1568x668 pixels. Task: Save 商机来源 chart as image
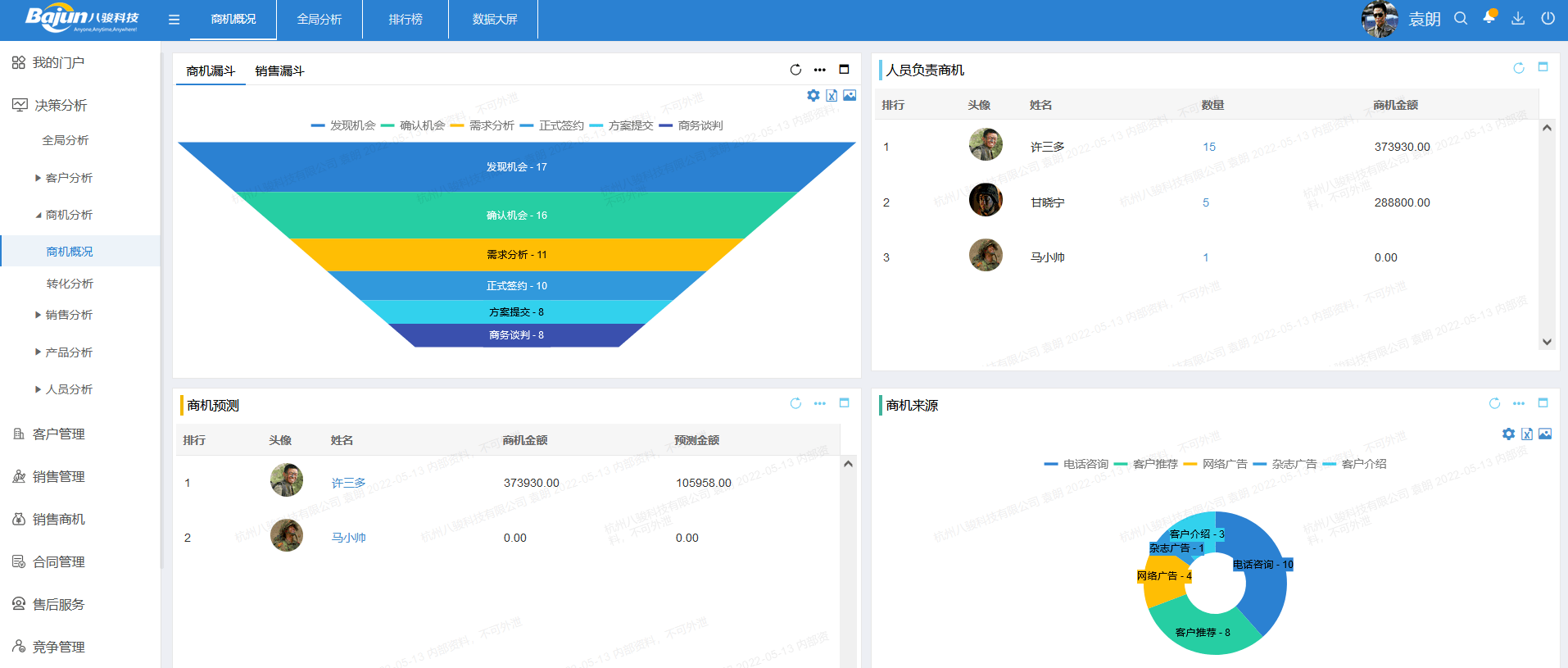tap(1545, 434)
